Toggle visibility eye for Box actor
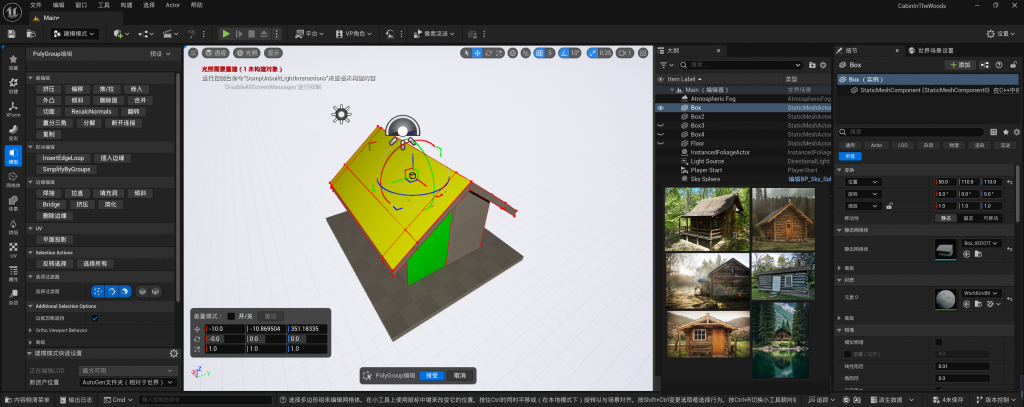 pyautogui.click(x=660, y=107)
